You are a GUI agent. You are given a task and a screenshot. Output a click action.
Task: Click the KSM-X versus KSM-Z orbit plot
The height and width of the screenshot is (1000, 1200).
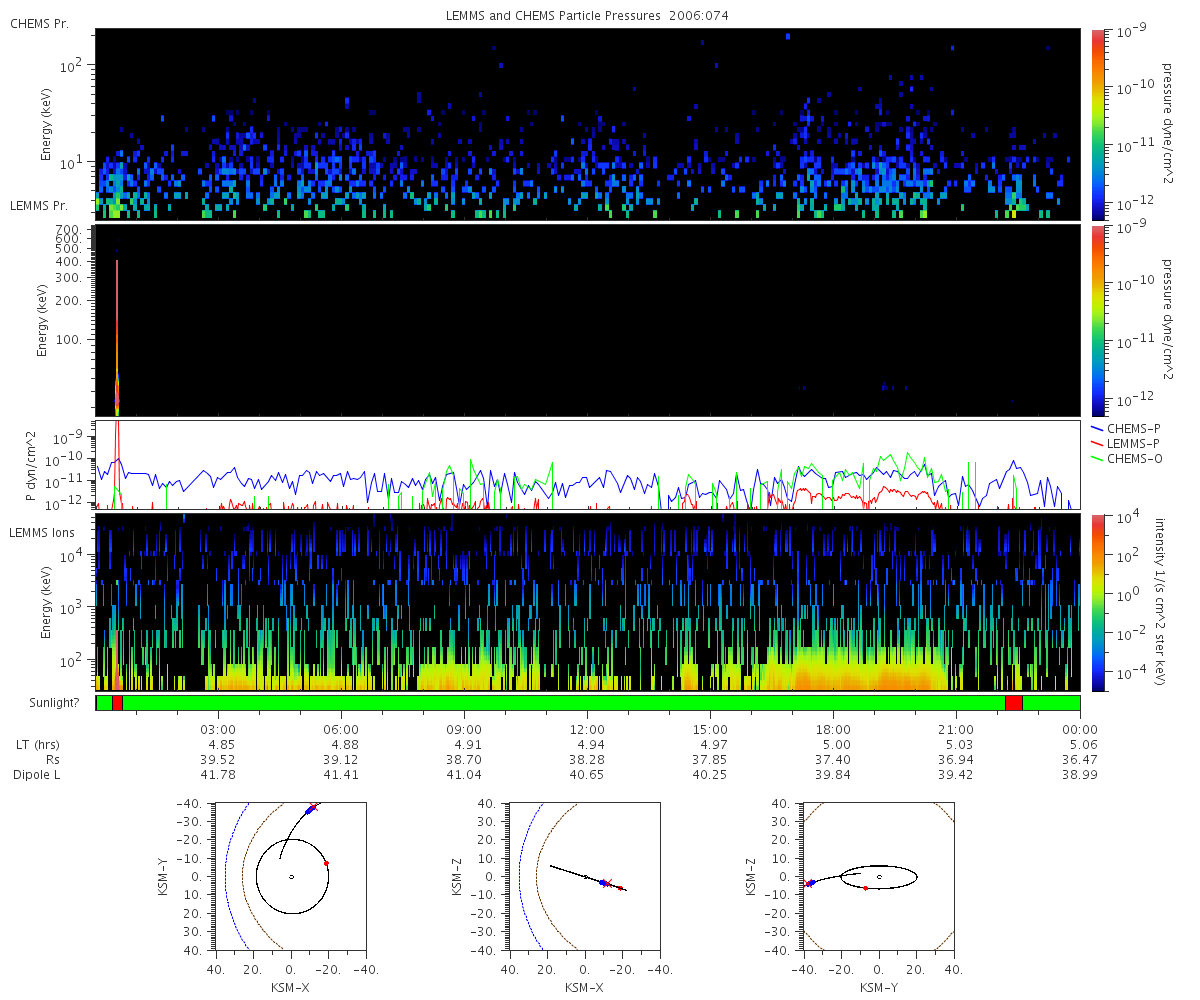(585, 876)
